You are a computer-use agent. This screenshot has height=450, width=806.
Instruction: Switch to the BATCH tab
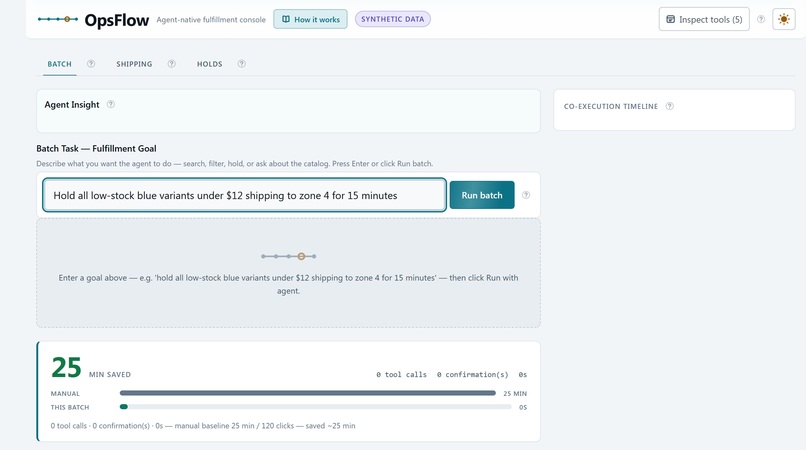60,64
